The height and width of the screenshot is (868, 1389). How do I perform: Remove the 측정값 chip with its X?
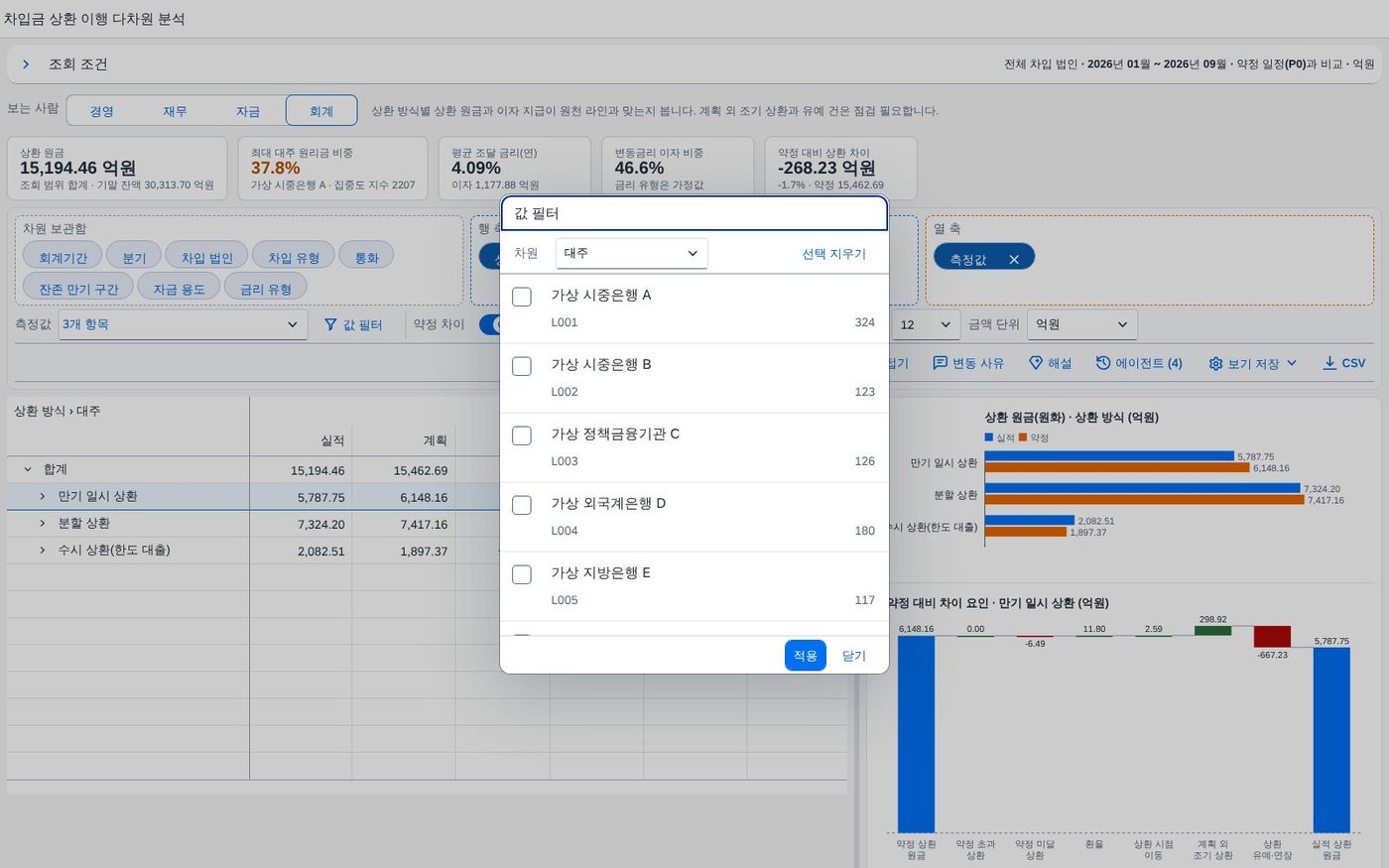(x=1014, y=259)
